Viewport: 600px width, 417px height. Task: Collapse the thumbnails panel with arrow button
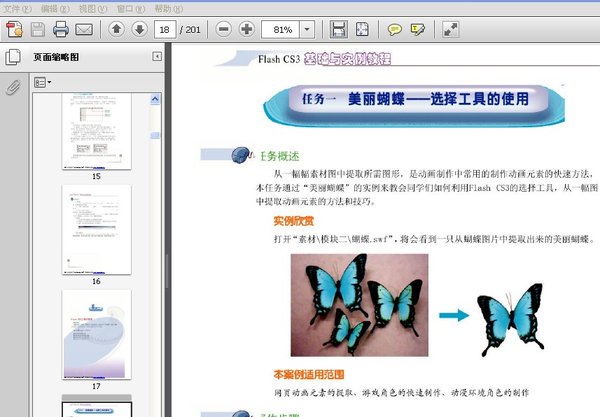point(157,57)
